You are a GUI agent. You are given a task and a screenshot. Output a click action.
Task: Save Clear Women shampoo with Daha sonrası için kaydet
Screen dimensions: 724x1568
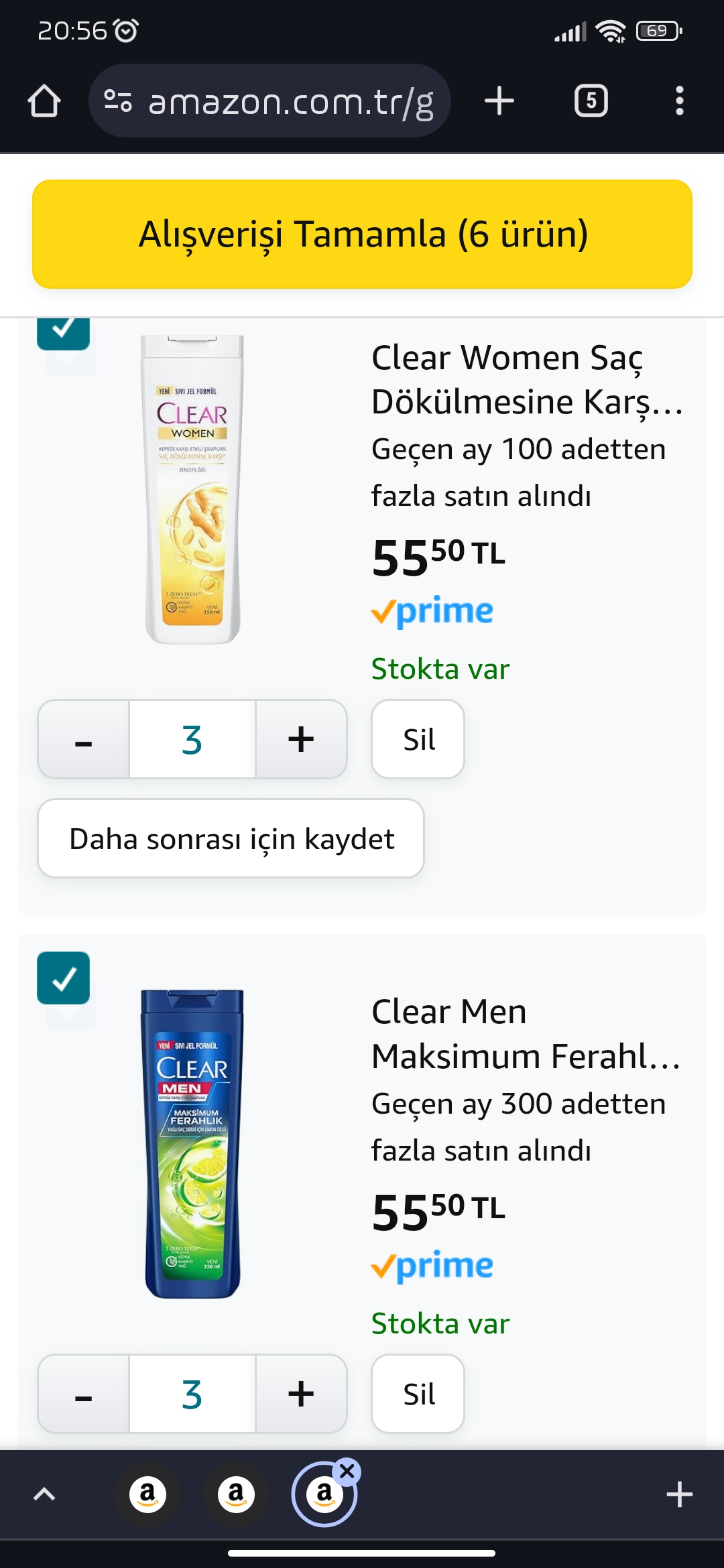click(x=231, y=838)
